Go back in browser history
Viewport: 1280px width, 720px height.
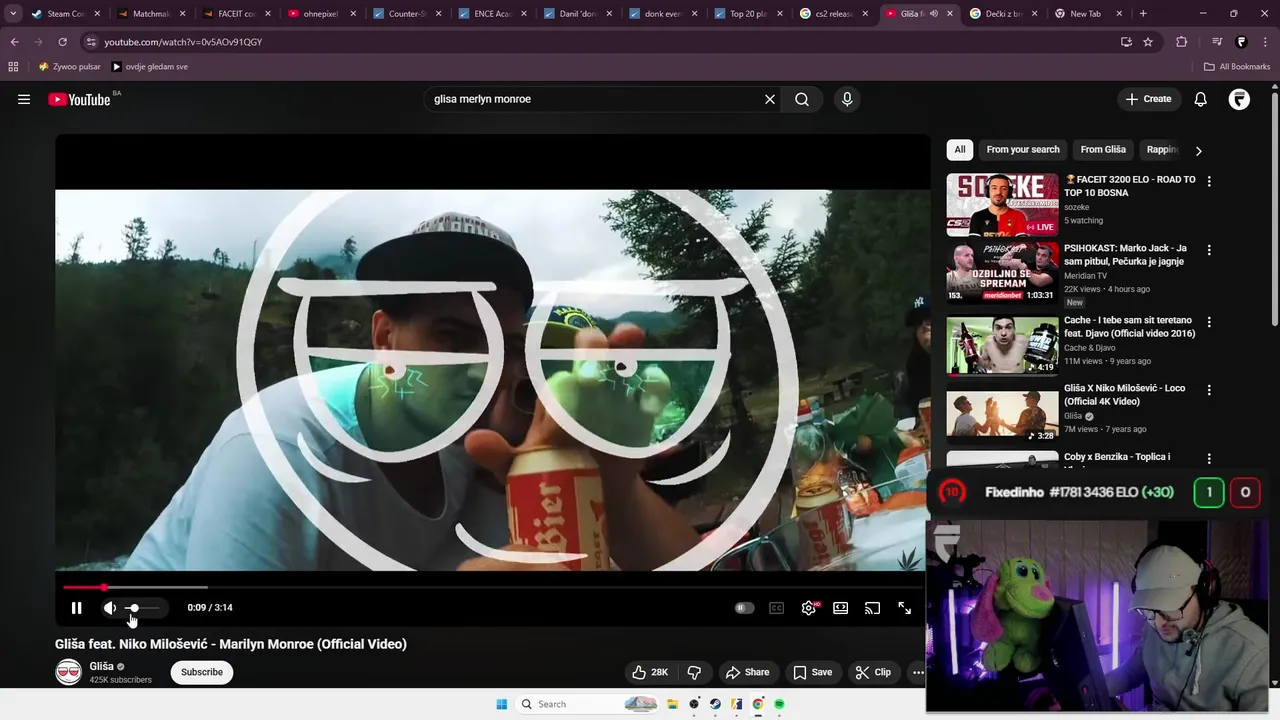click(x=14, y=42)
